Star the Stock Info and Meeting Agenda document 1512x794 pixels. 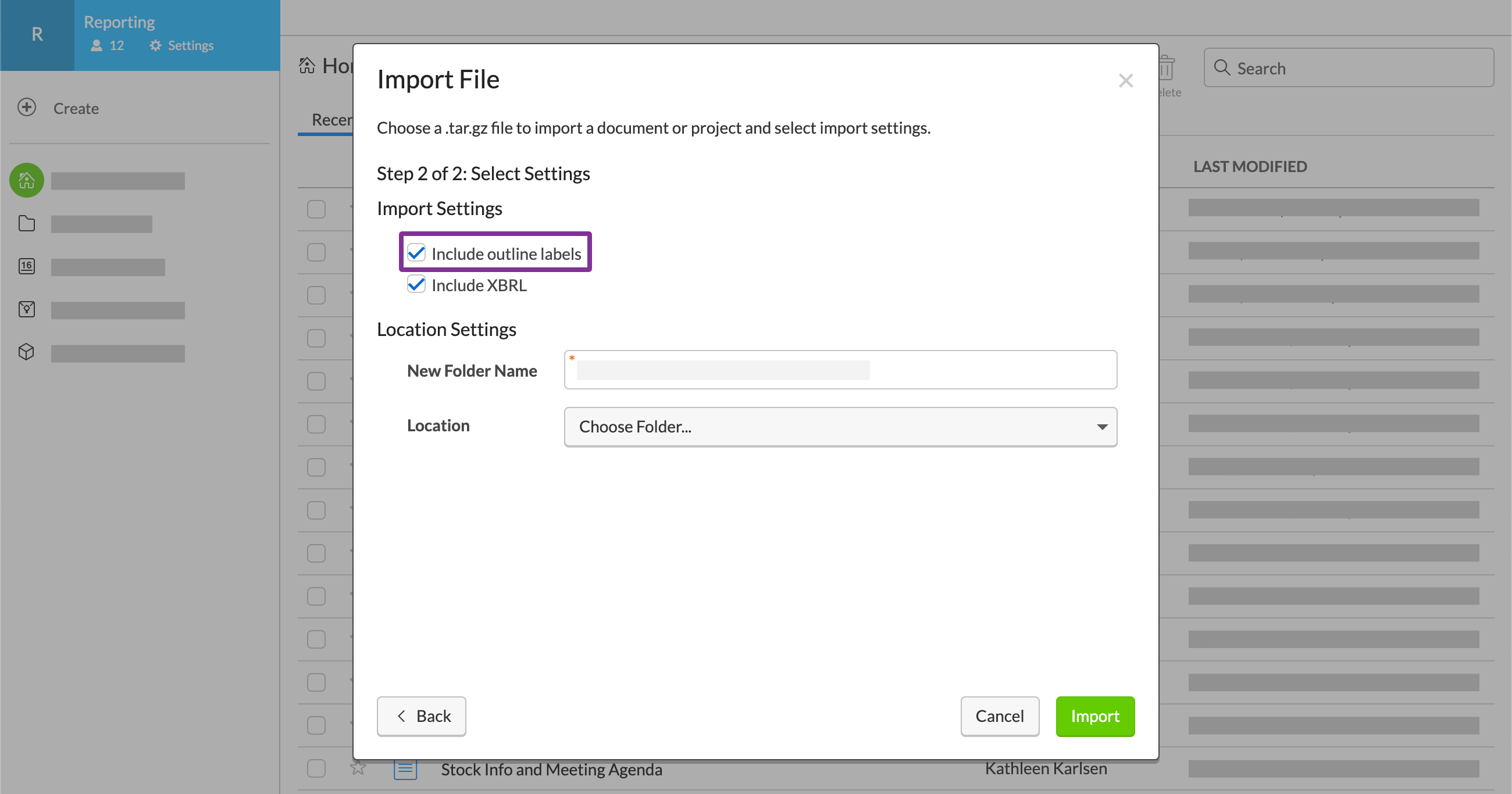coord(358,768)
